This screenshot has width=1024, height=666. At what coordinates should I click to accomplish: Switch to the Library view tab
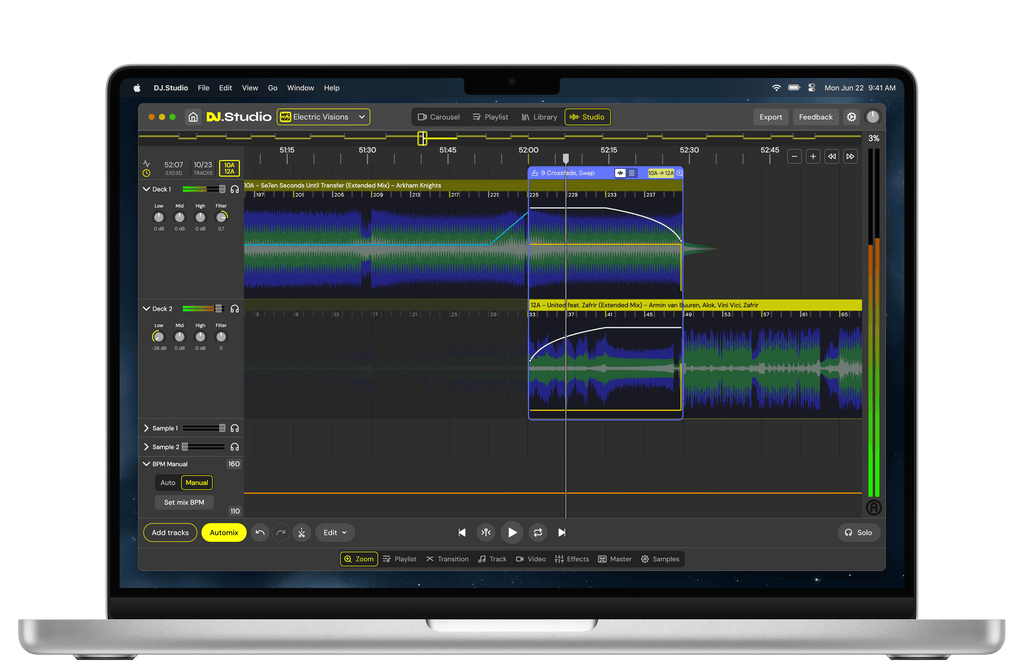539,117
